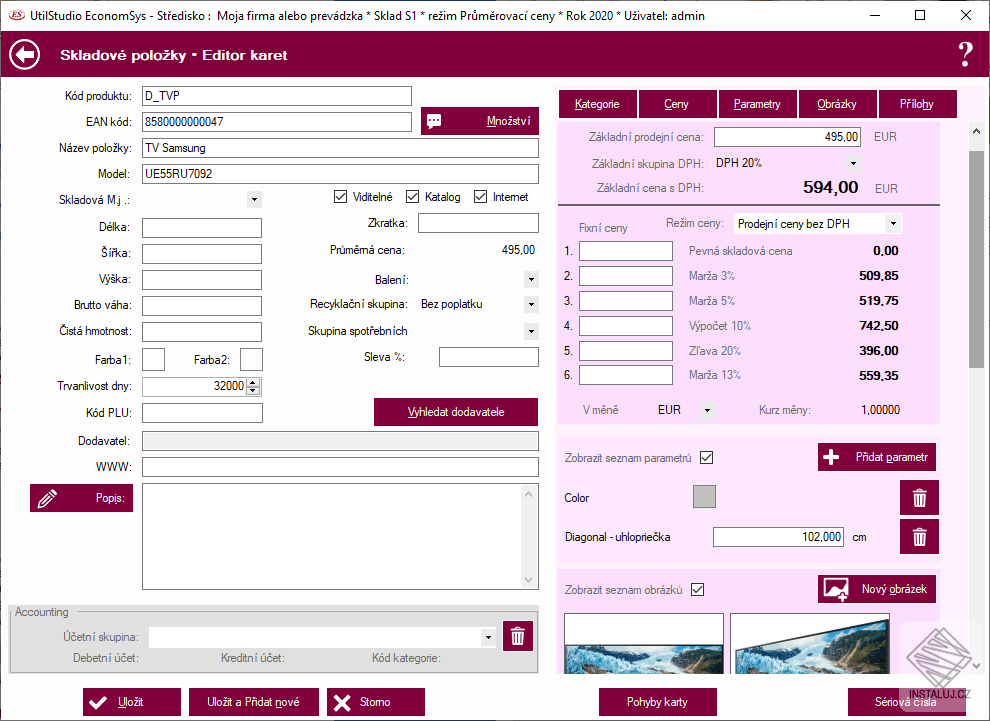
Task: Disable Zobrazit seznam parametrů checkbox
Action: (707, 458)
